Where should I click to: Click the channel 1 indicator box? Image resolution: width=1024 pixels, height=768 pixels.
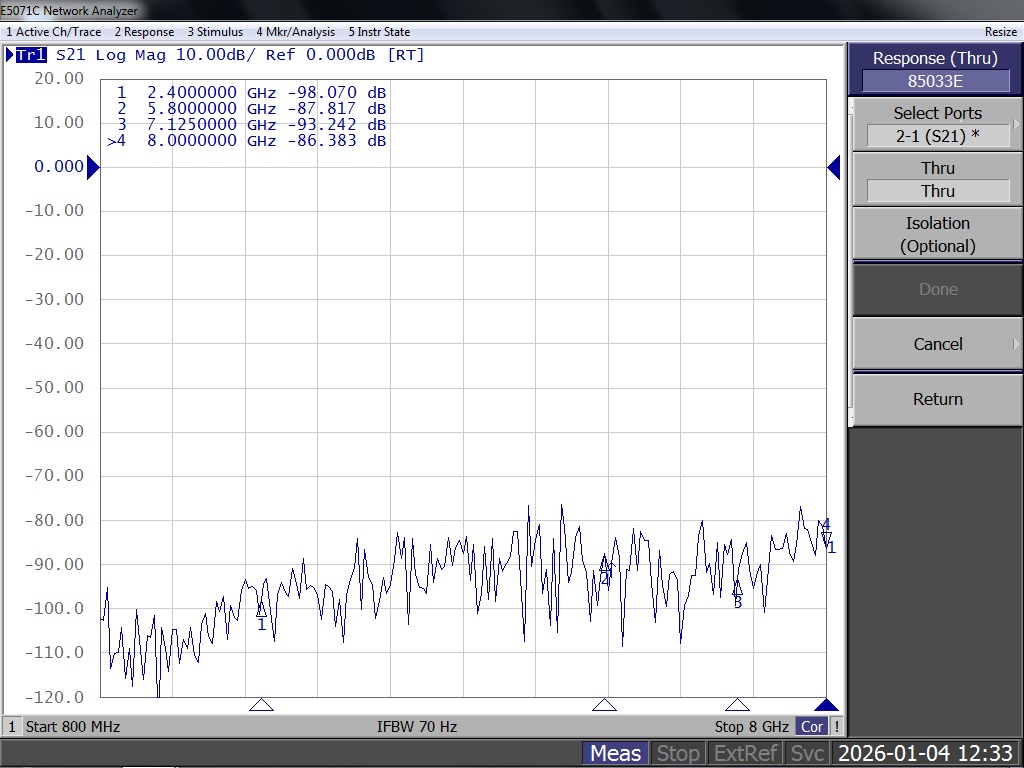(x=12, y=726)
